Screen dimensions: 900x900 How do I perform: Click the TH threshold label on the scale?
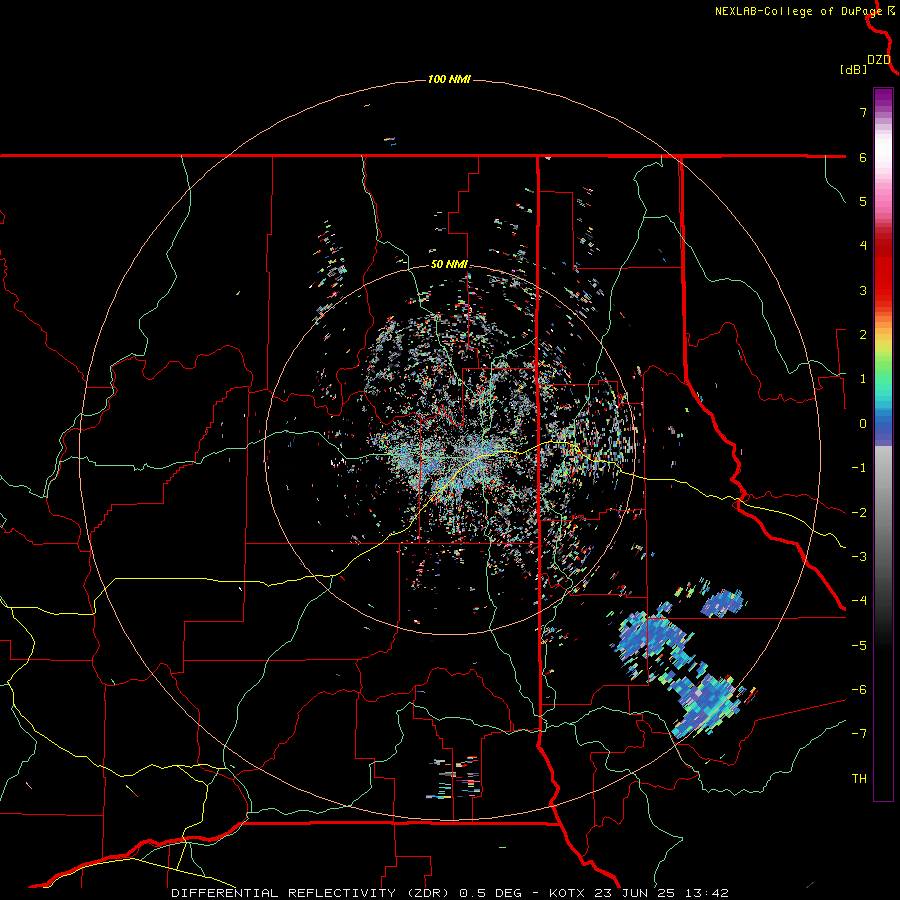(x=859, y=779)
